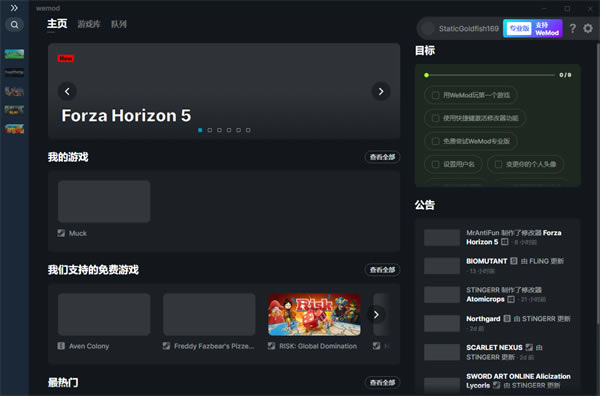Switch to the 队列 tab

coord(119,24)
